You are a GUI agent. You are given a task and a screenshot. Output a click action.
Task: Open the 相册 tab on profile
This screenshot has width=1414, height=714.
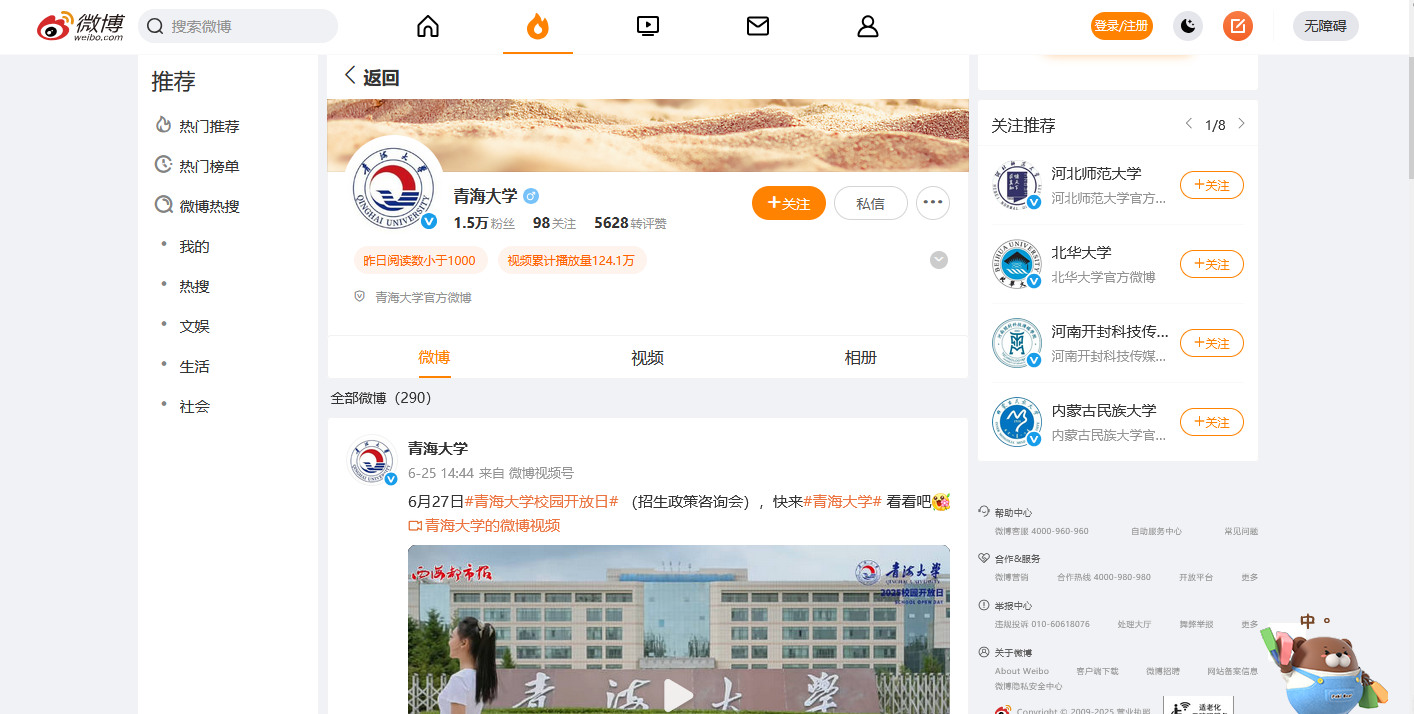(861, 357)
